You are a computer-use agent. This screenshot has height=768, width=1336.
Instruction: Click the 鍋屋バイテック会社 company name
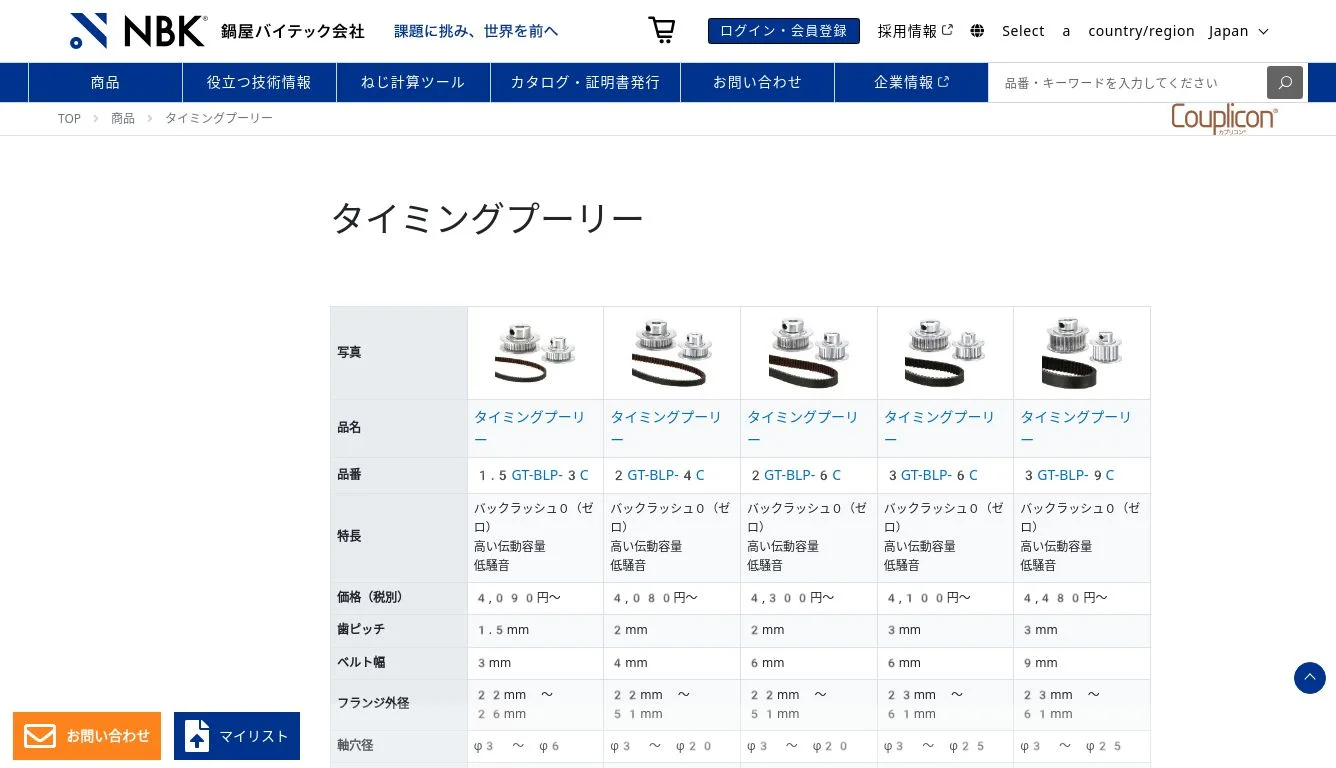pyautogui.click(x=293, y=31)
